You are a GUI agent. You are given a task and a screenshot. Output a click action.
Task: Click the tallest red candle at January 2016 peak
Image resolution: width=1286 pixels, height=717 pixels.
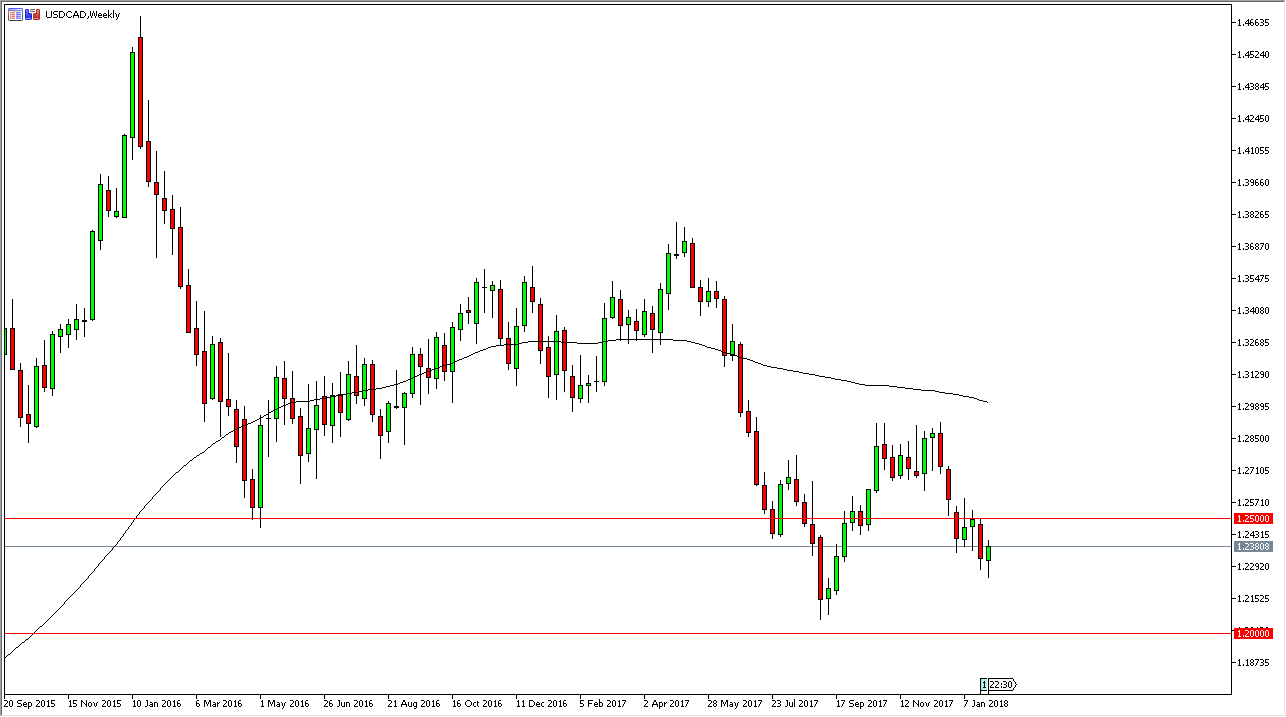coord(140,90)
